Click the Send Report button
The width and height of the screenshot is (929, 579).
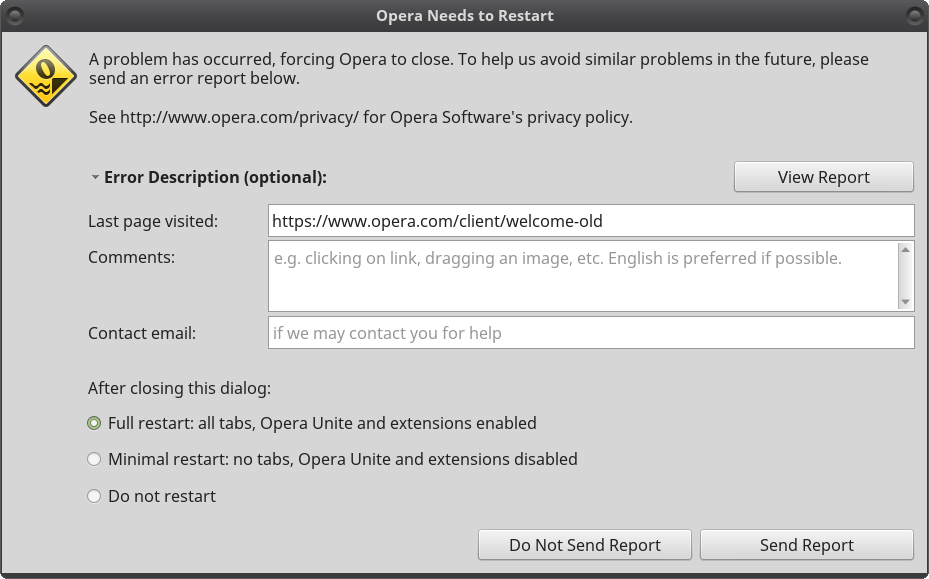[806, 545]
